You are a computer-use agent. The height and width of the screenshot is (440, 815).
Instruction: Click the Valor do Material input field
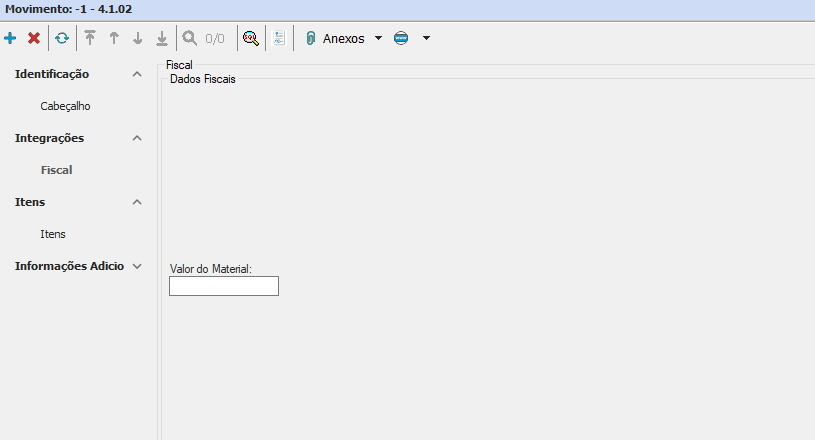click(x=224, y=287)
